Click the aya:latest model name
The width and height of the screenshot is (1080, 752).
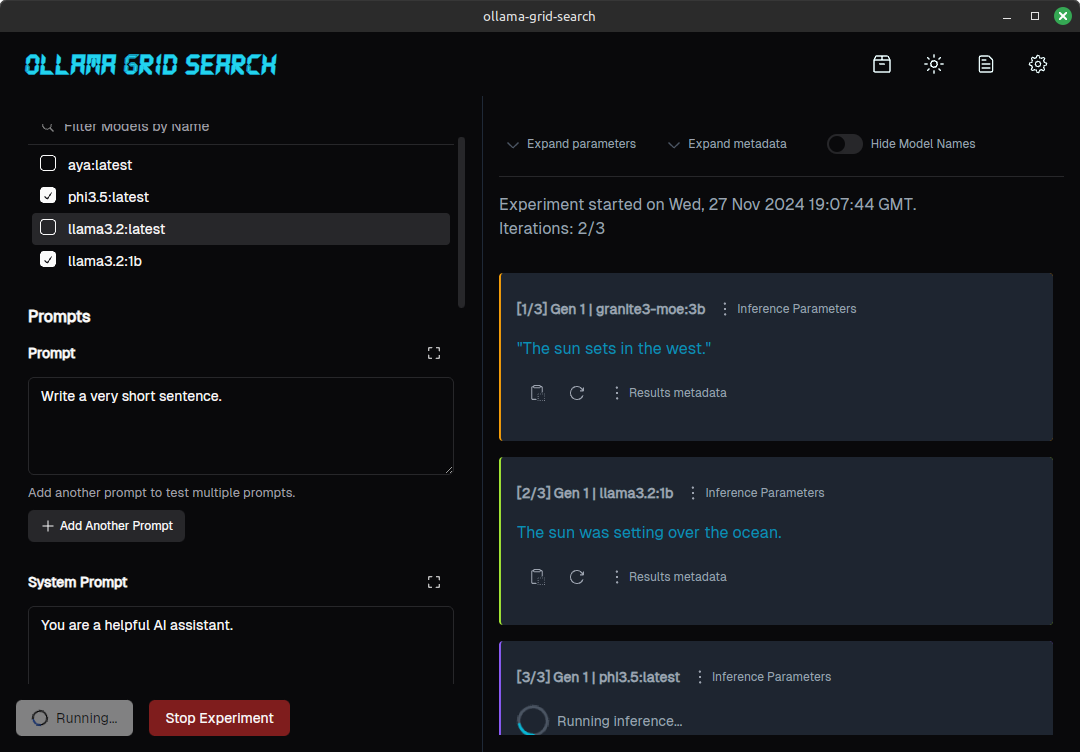pyautogui.click(x=100, y=165)
